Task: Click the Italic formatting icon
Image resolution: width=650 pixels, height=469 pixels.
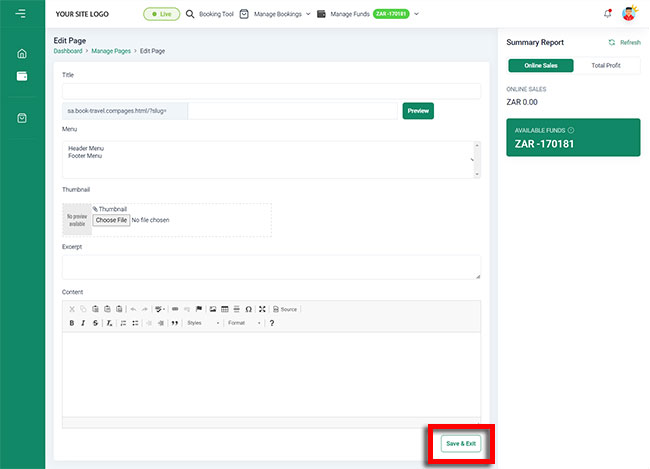Action: click(83, 323)
